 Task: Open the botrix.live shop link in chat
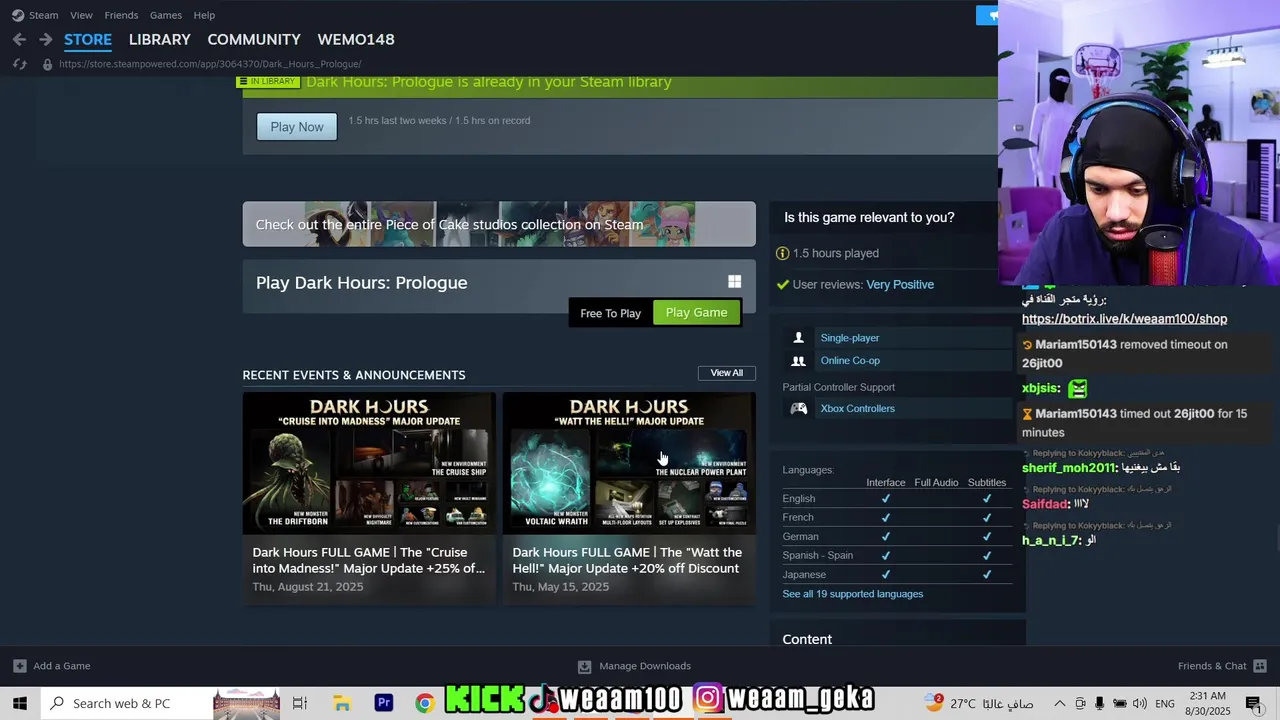click(1124, 319)
